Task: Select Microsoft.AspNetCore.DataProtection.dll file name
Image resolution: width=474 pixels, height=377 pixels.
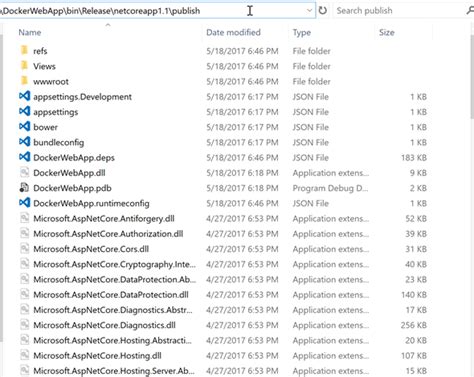Action: pos(111,295)
